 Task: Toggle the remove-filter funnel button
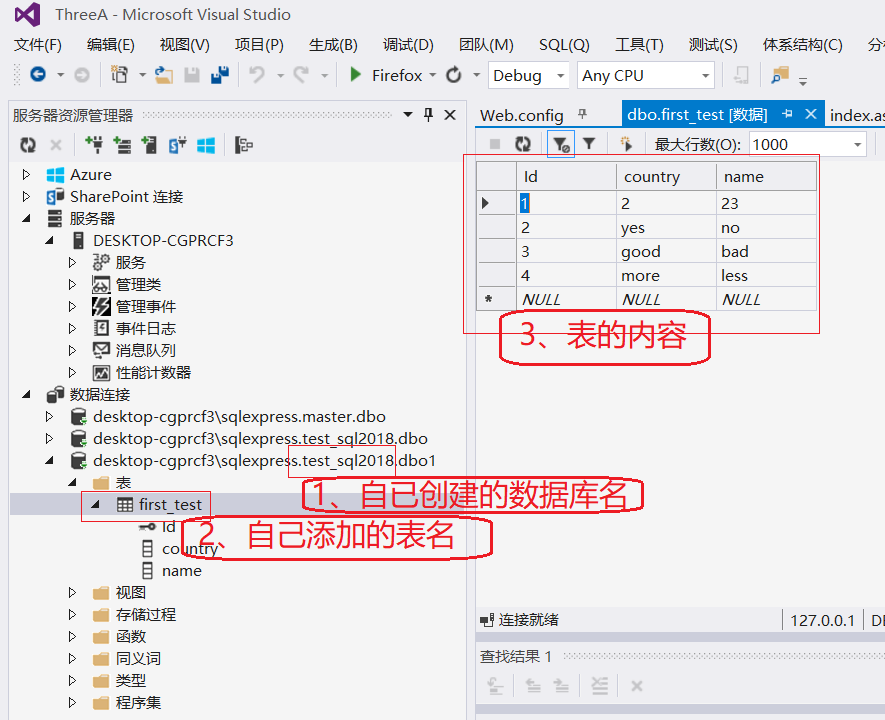click(561, 144)
